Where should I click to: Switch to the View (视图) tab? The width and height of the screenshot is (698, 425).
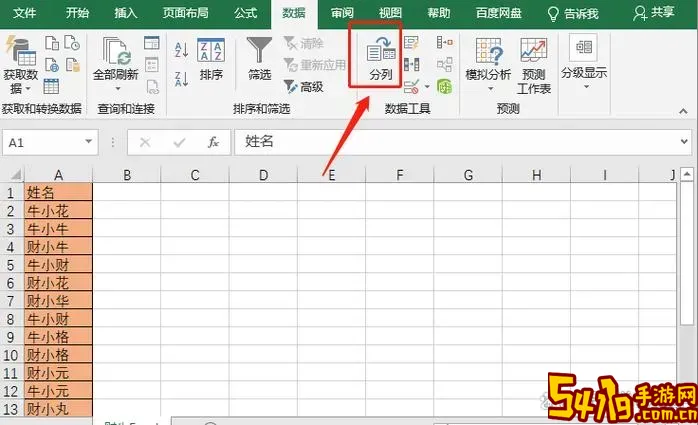click(390, 13)
